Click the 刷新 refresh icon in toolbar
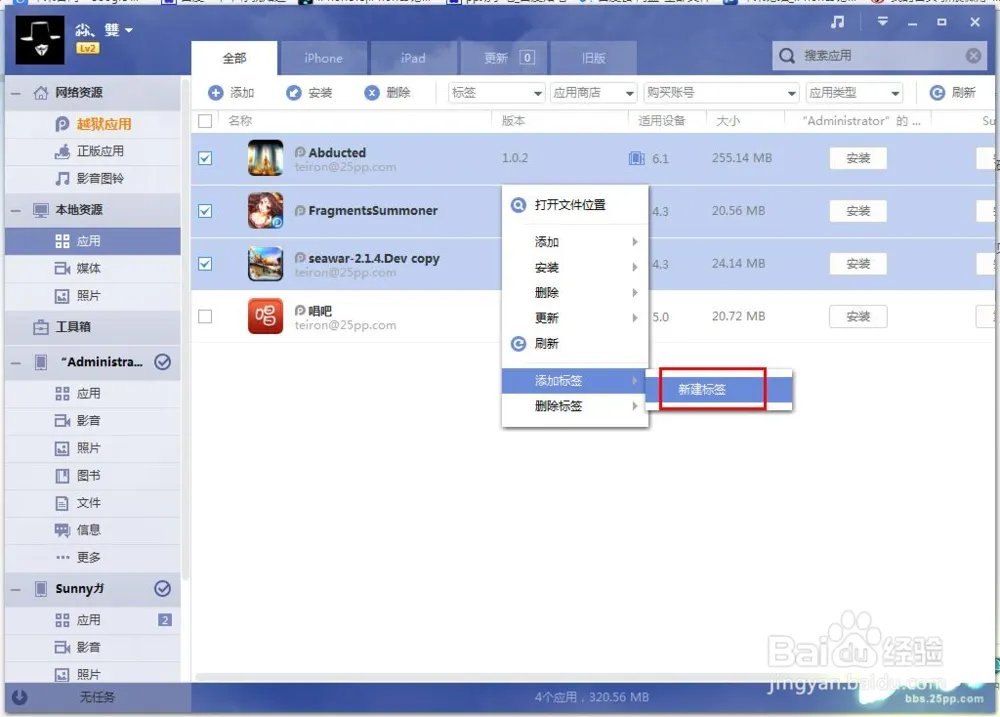 (x=937, y=93)
